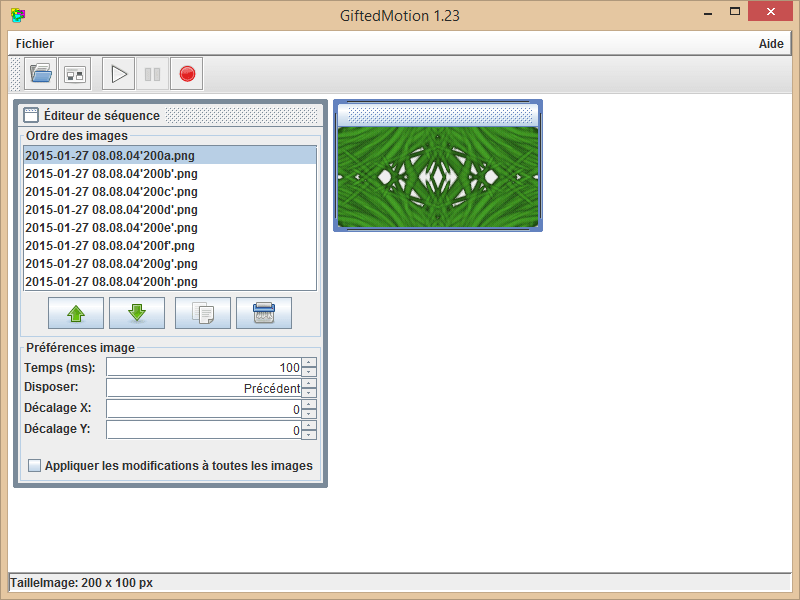Viewport: 800px width, 600px height.
Task: Increase Temps (ms) value with up arrow
Action: coord(309,363)
